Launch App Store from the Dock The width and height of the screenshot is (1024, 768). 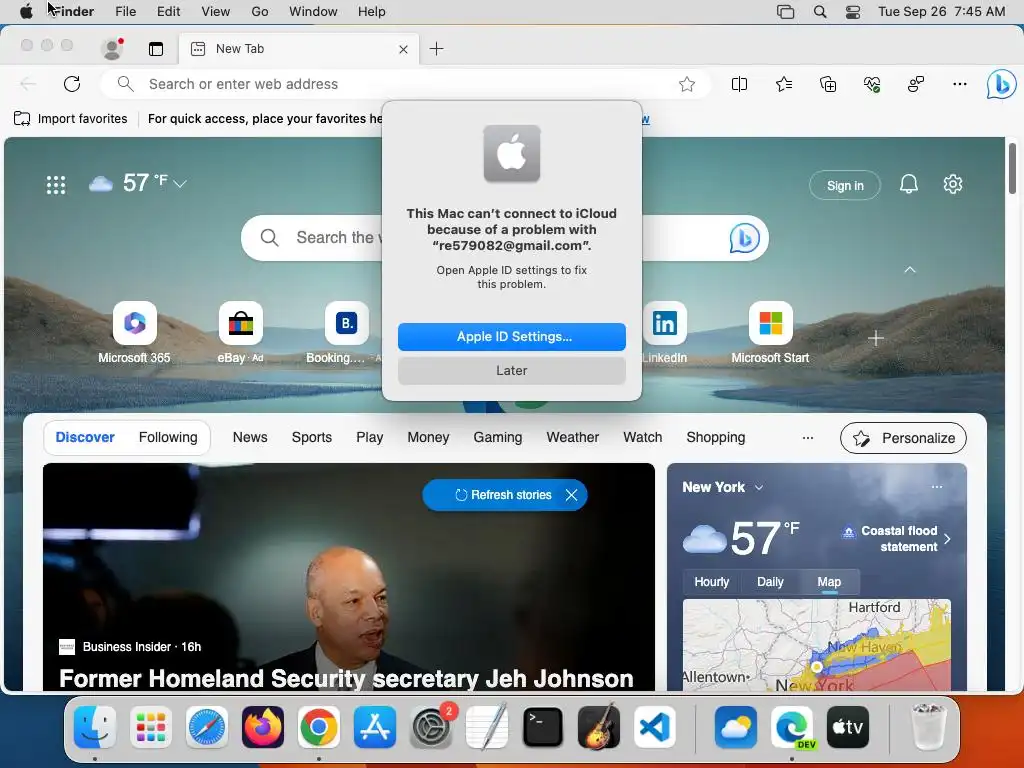[x=375, y=727]
